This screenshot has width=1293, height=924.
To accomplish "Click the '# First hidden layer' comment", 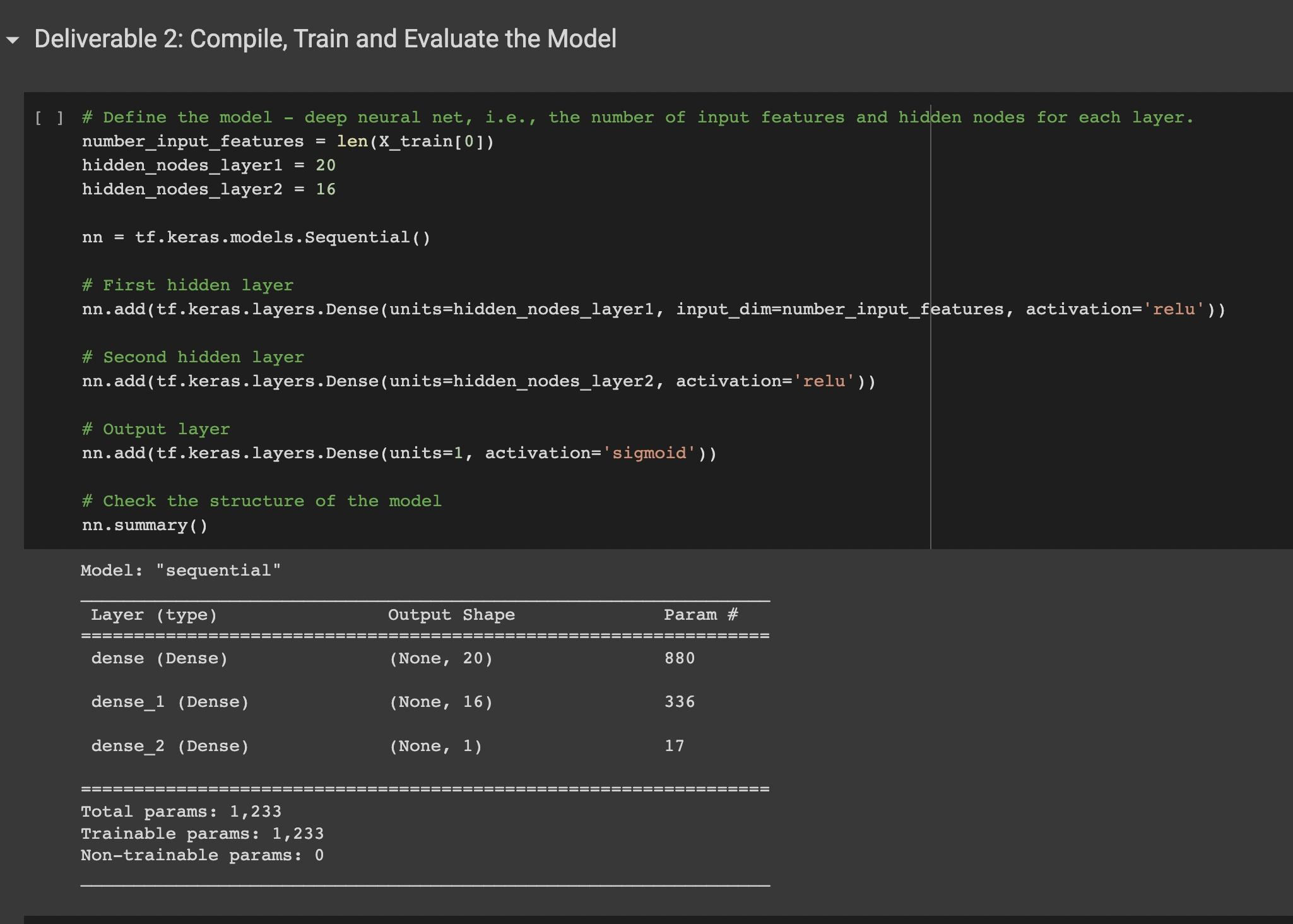I will (188, 286).
